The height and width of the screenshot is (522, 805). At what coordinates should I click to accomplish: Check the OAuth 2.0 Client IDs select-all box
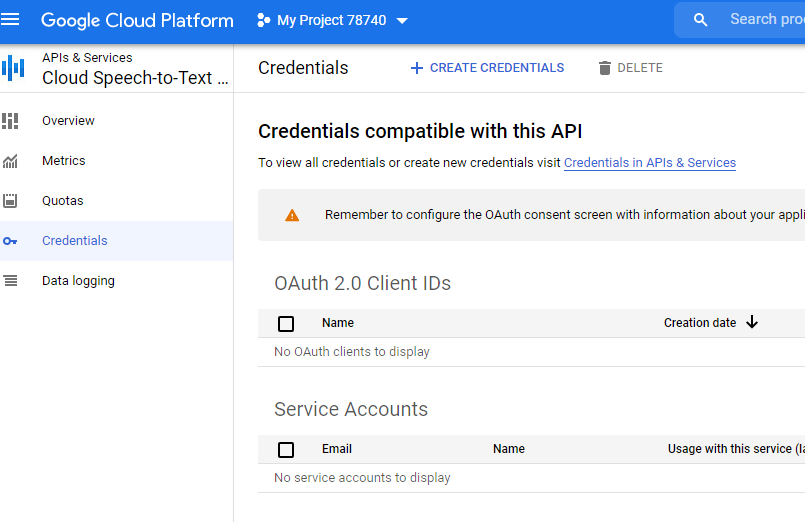click(x=286, y=324)
